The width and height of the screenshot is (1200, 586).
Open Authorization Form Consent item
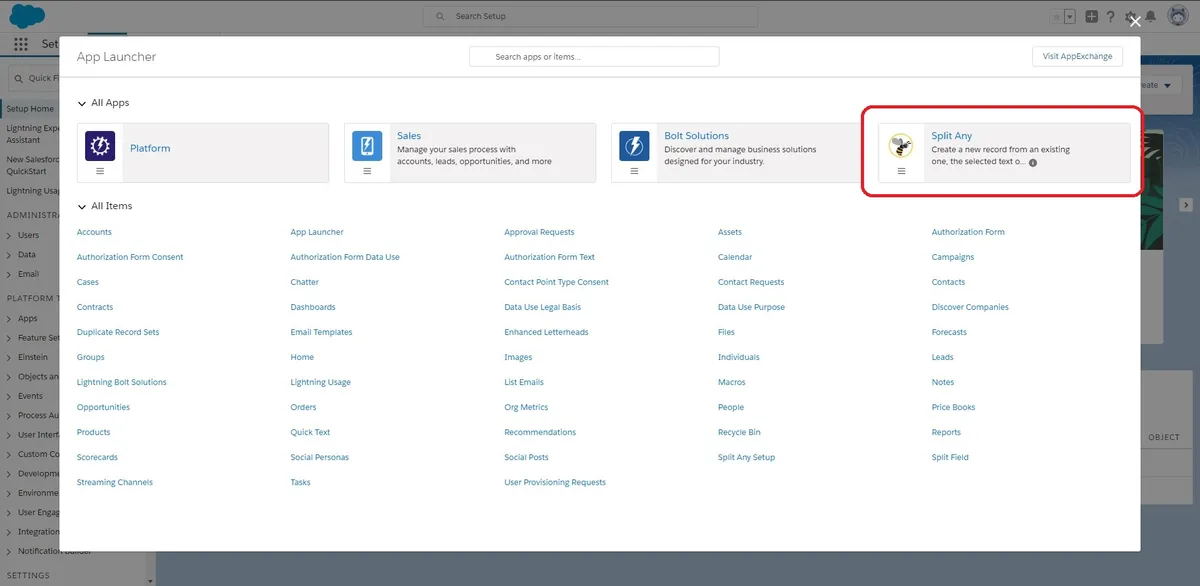(130, 257)
